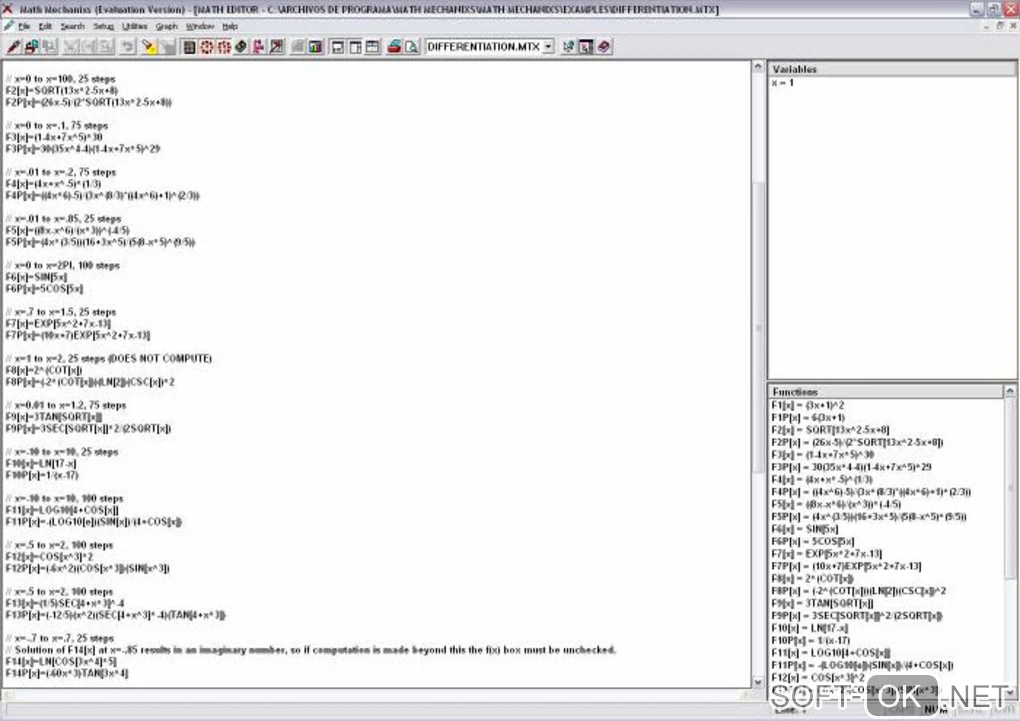Viewport: 1020px width, 721px height.
Task: Select 'F1P[x] = 6(3x+1)' in Functions panel
Action: (x=808, y=418)
